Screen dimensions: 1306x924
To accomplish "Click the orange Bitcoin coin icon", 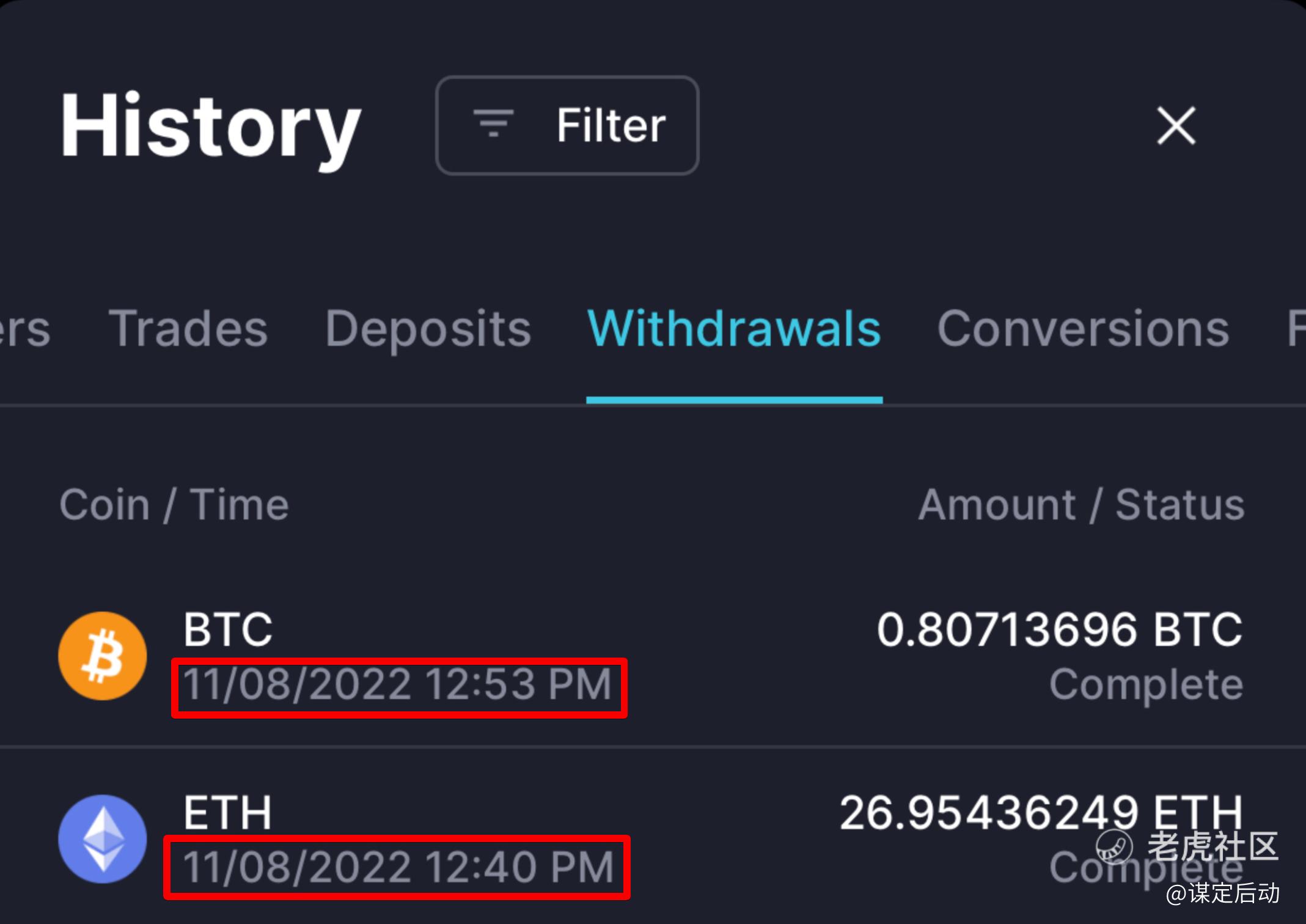I will click(102, 656).
